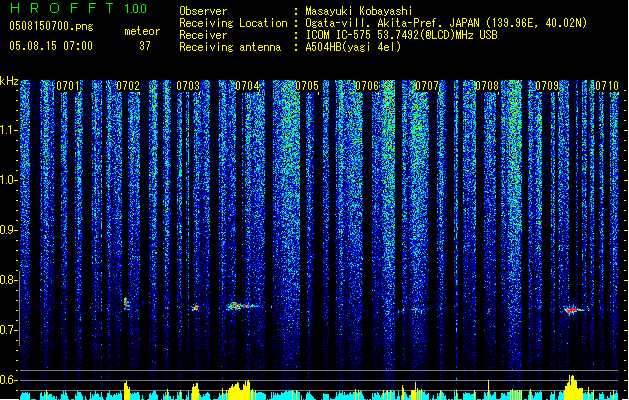Select the file name 0508150700.png
This screenshot has width=629, height=400.
[x=51, y=26]
